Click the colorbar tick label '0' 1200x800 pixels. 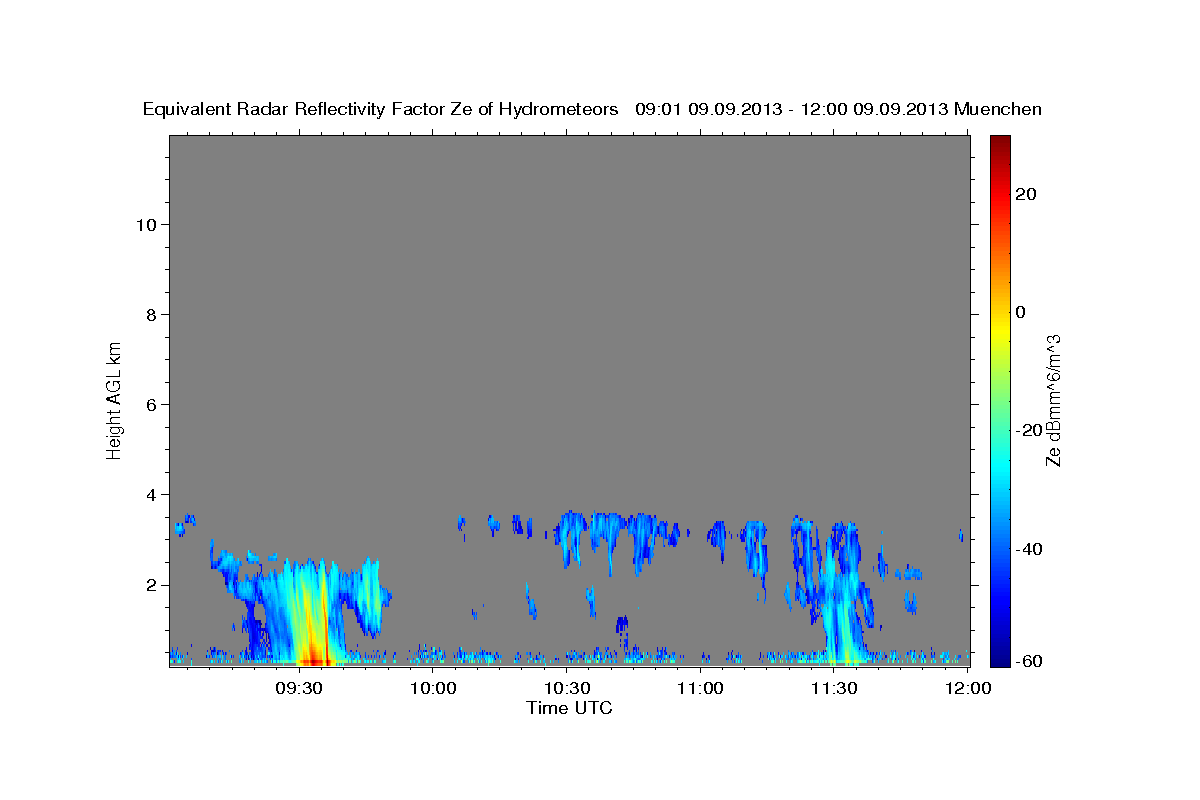tap(1020, 312)
